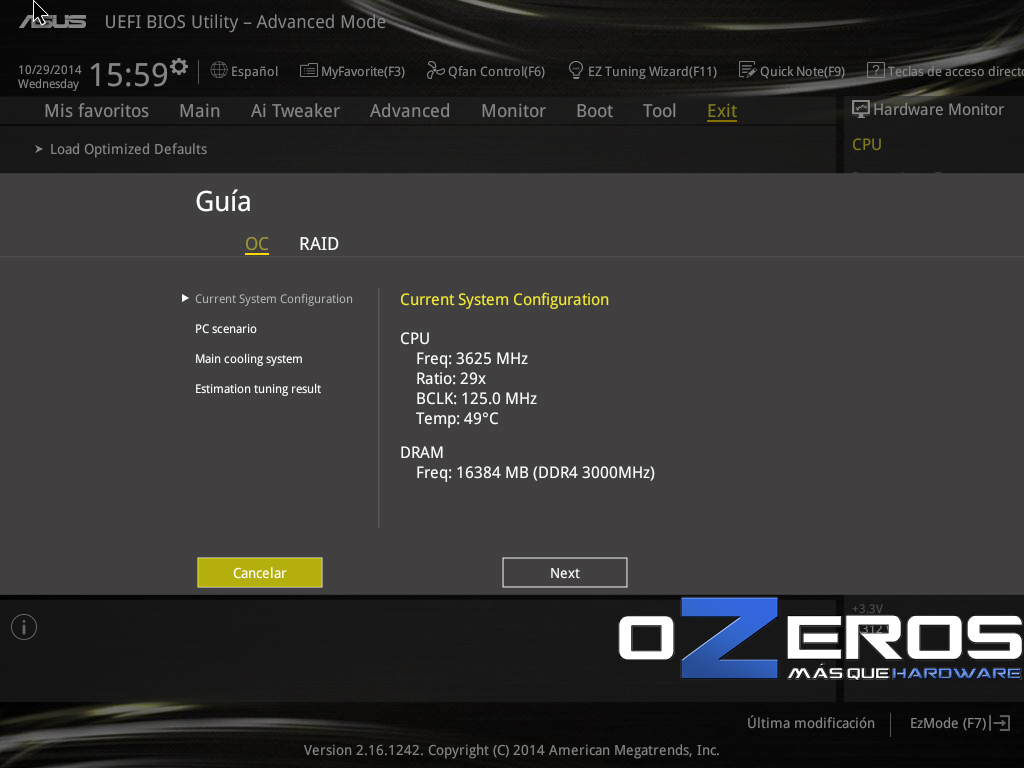Click the Temp: 49°C value

coord(457,418)
